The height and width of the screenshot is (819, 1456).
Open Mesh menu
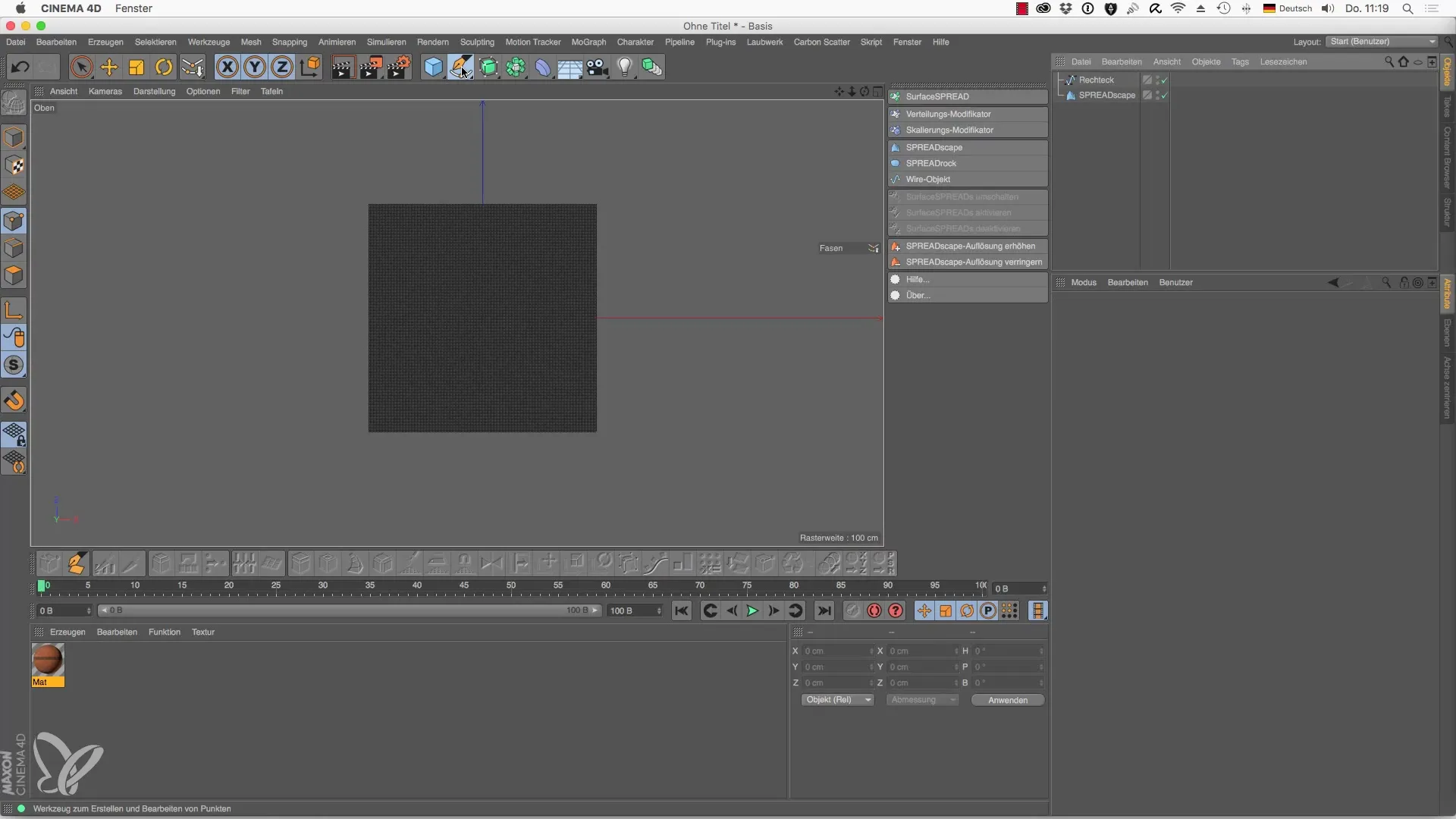pyautogui.click(x=251, y=42)
